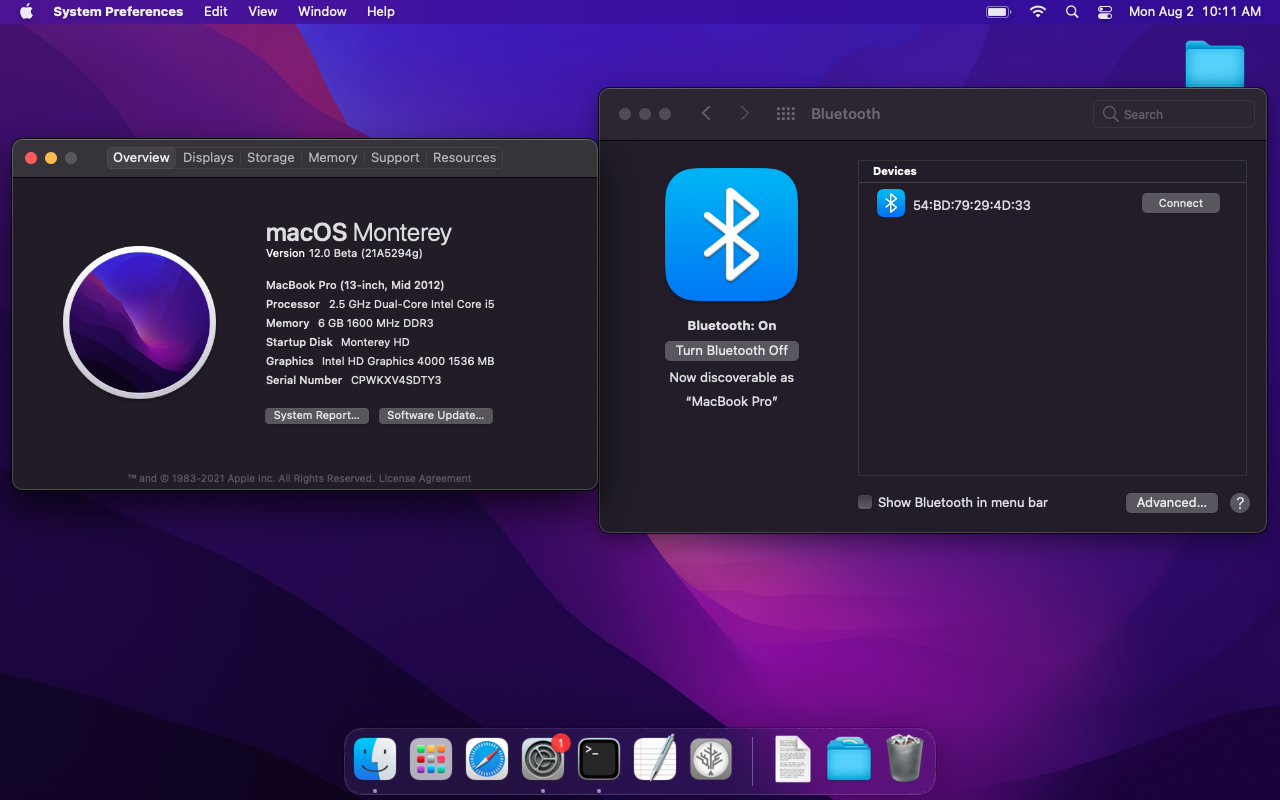This screenshot has height=800, width=1280.
Task: Open System Preferences menu
Action: tap(118, 12)
